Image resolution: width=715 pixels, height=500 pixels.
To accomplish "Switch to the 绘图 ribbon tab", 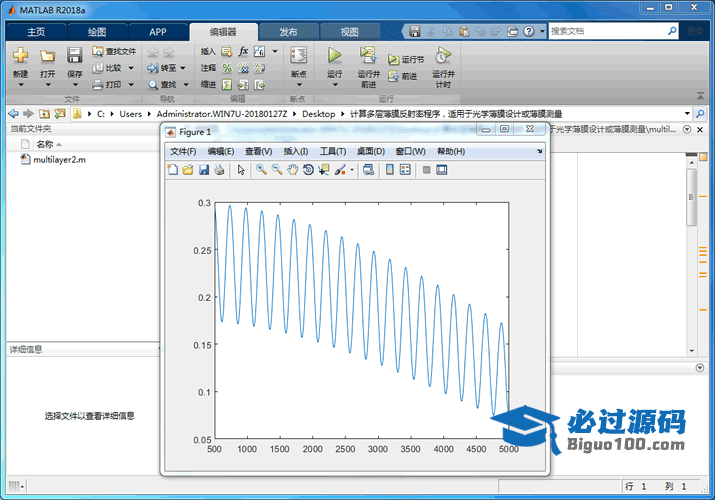I will click(x=97, y=32).
